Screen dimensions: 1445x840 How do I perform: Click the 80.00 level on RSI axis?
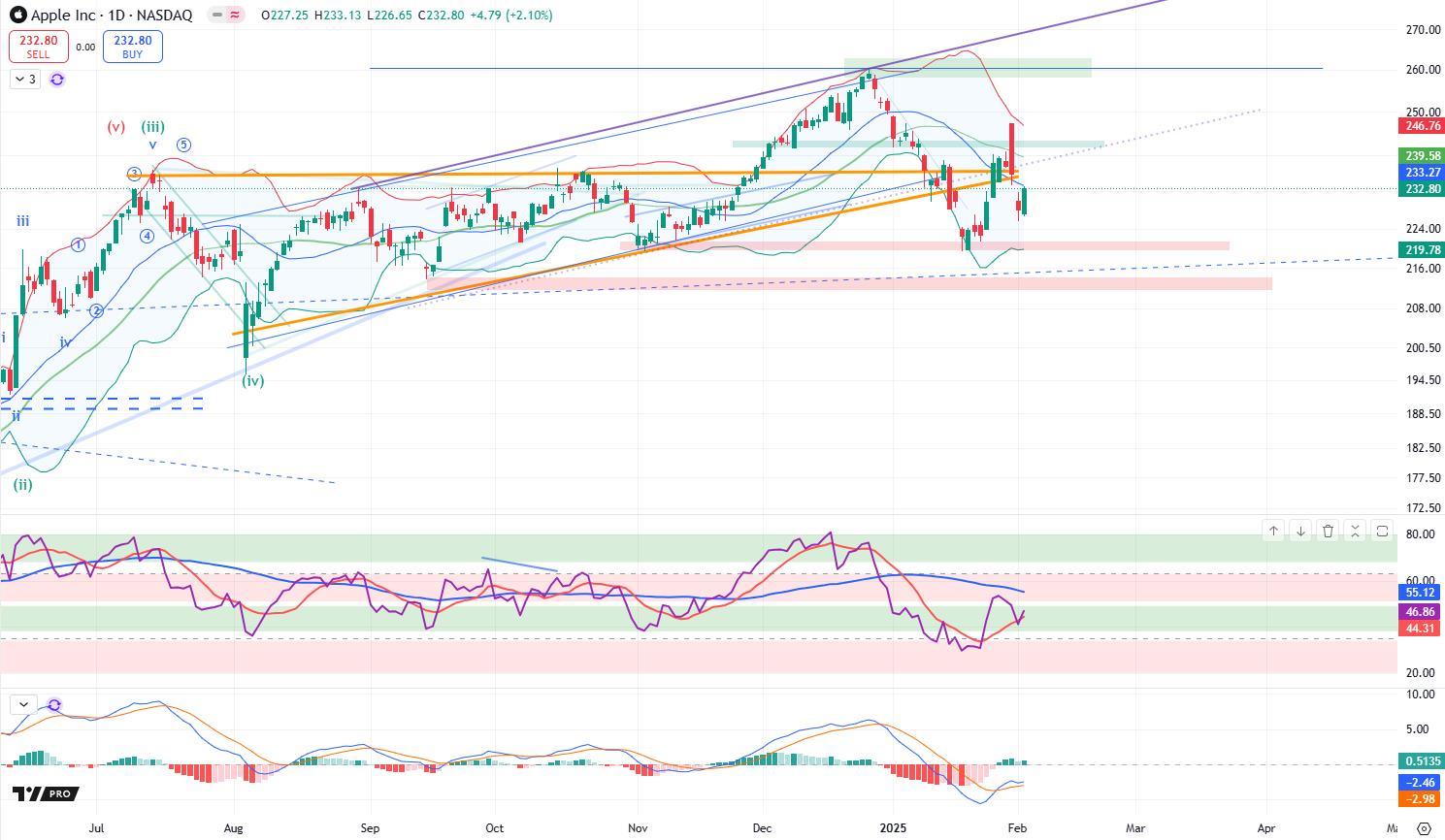1420,534
